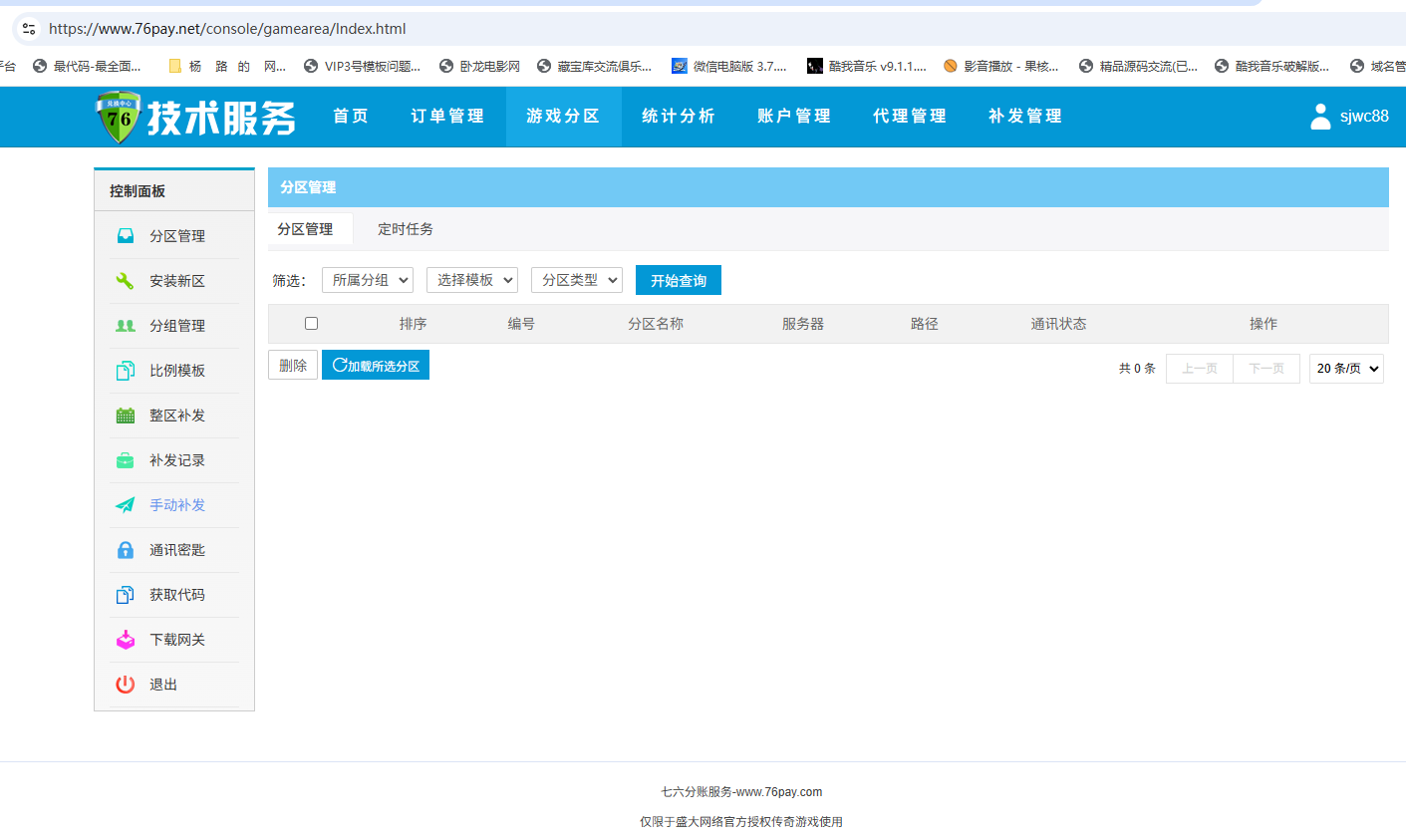The width and height of the screenshot is (1406, 840).
Task: Click the 整区补发 calendar icon
Action: tap(126, 416)
